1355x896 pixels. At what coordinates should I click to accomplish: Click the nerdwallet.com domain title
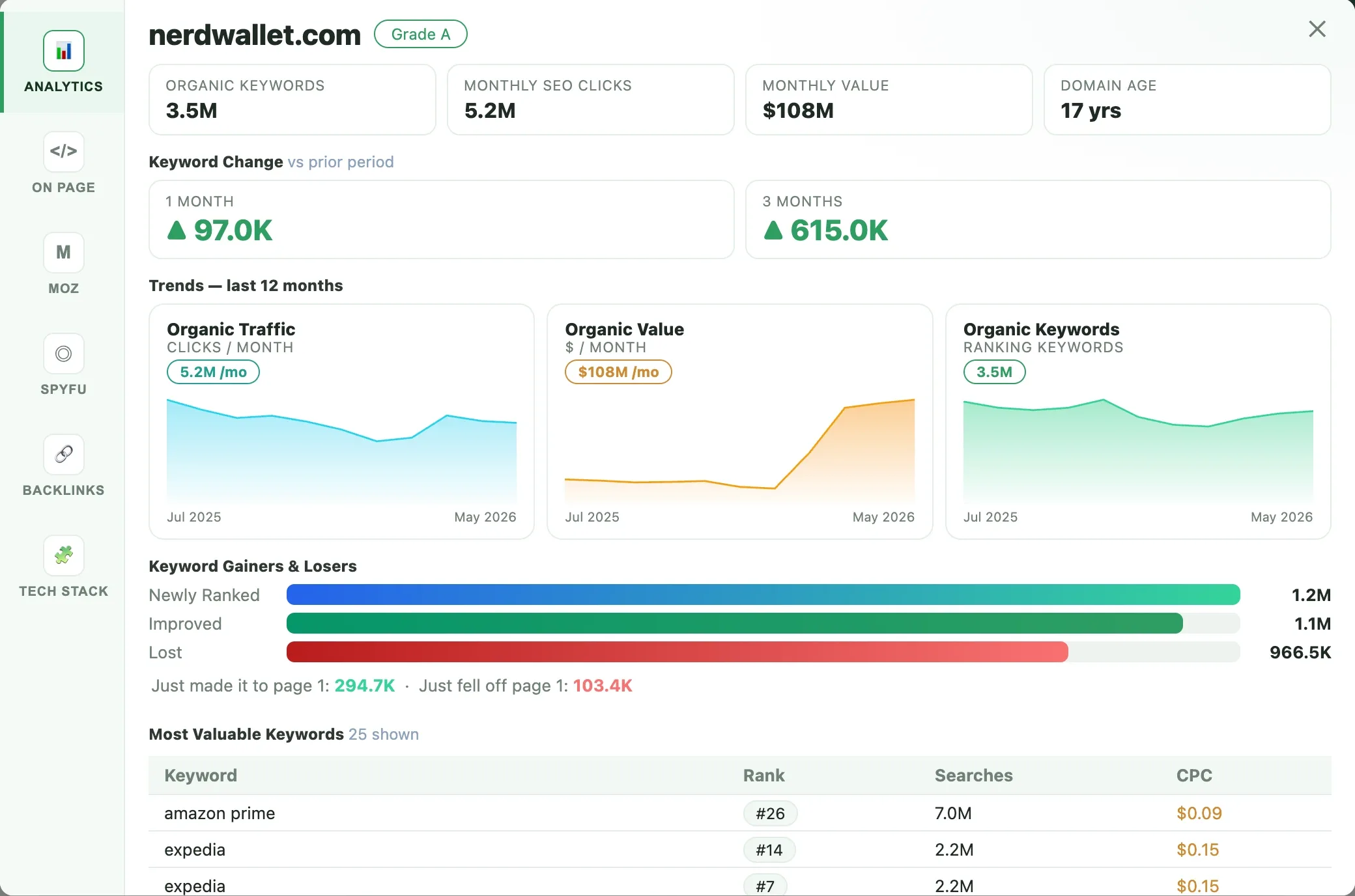[x=255, y=35]
